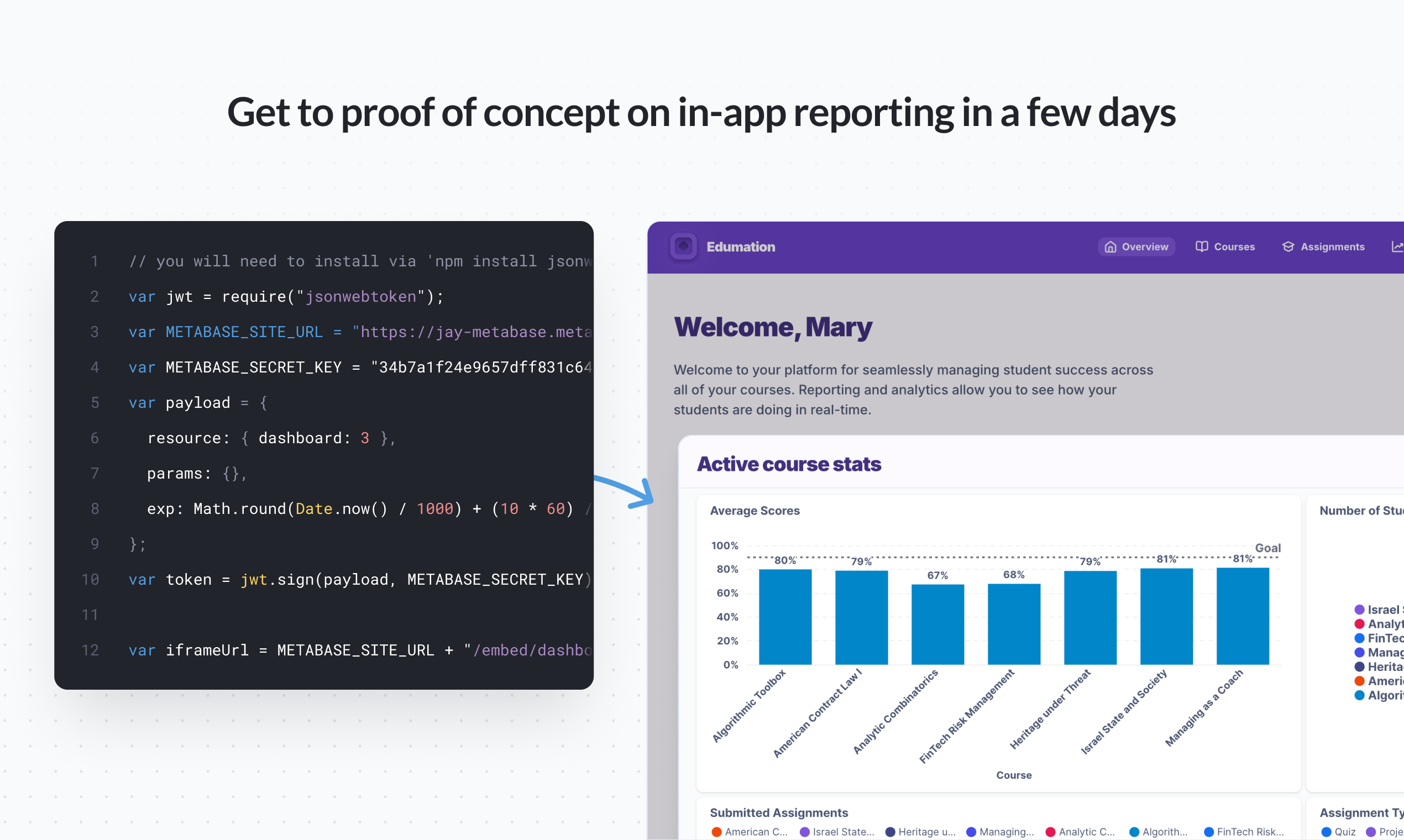Open the line chart icon in the navbar
The width and height of the screenshot is (1404, 840).
click(1398, 246)
